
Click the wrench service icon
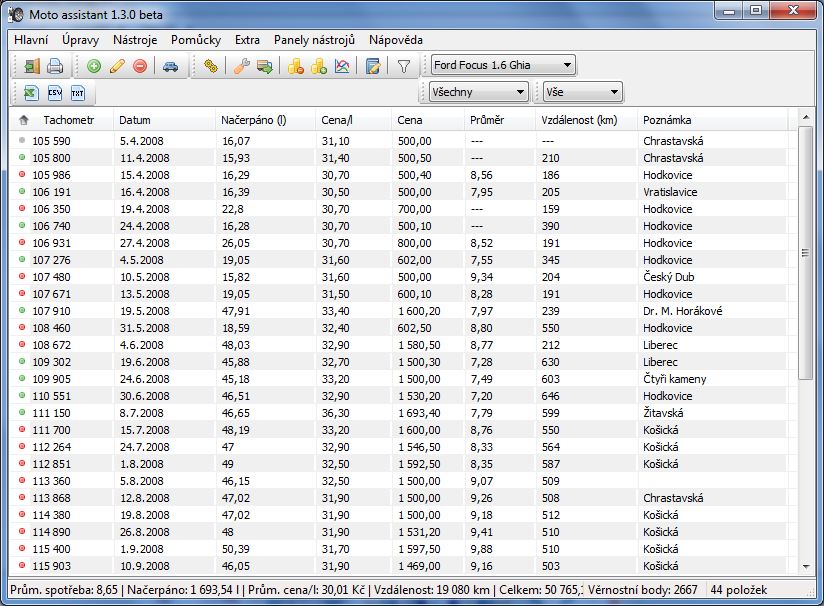241,67
